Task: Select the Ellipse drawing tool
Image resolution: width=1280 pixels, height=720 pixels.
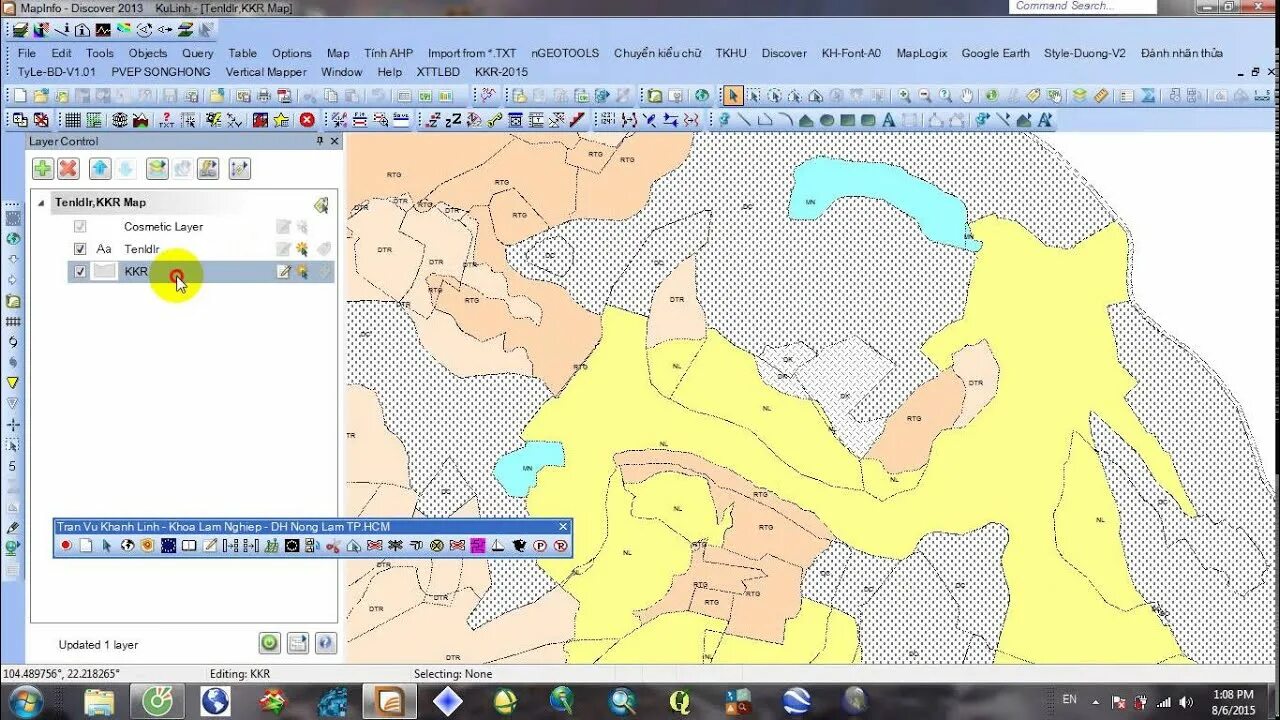Action: pyautogui.click(x=826, y=120)
